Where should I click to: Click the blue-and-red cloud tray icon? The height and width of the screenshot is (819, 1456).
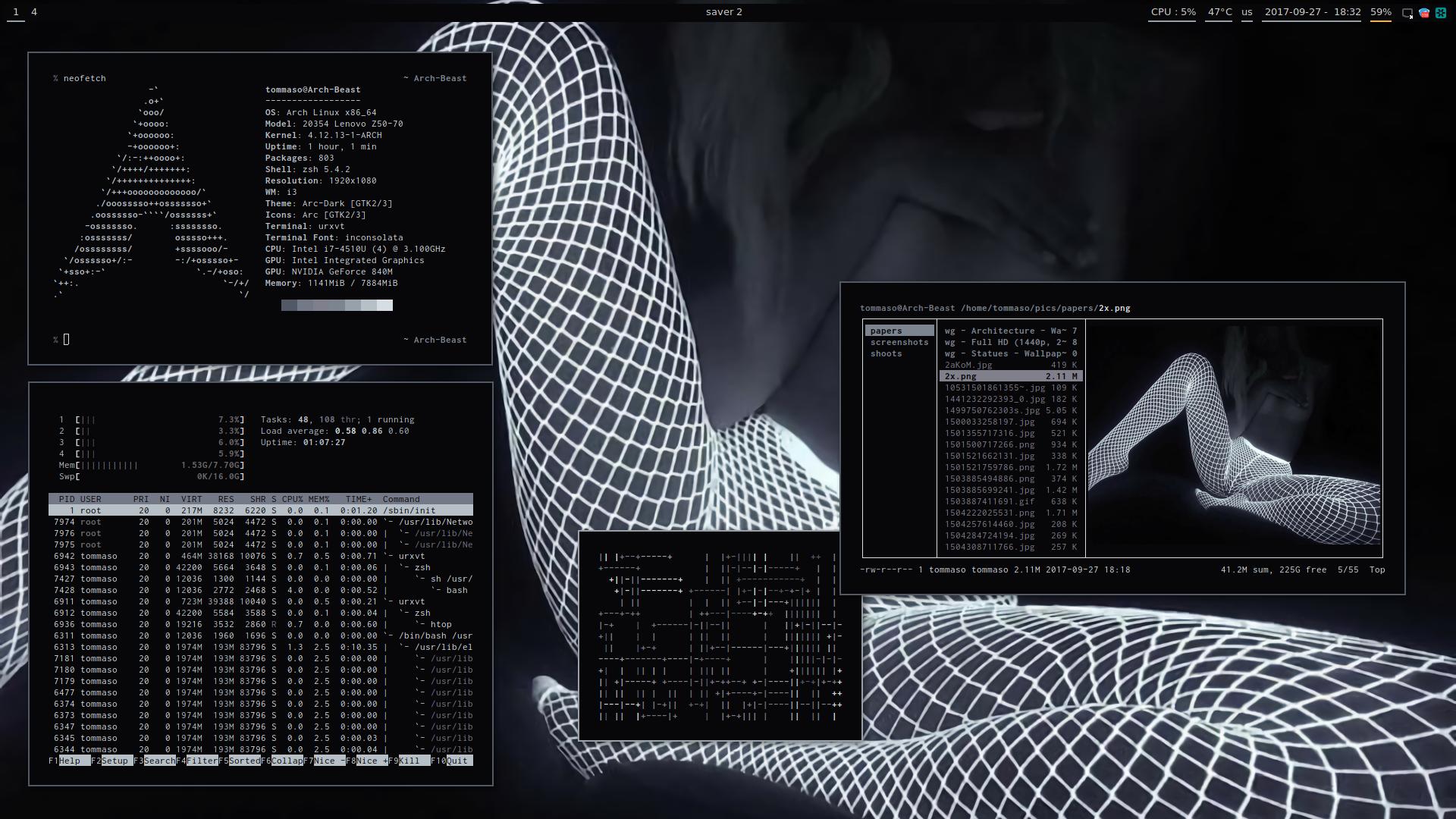tap(1424, 13)
